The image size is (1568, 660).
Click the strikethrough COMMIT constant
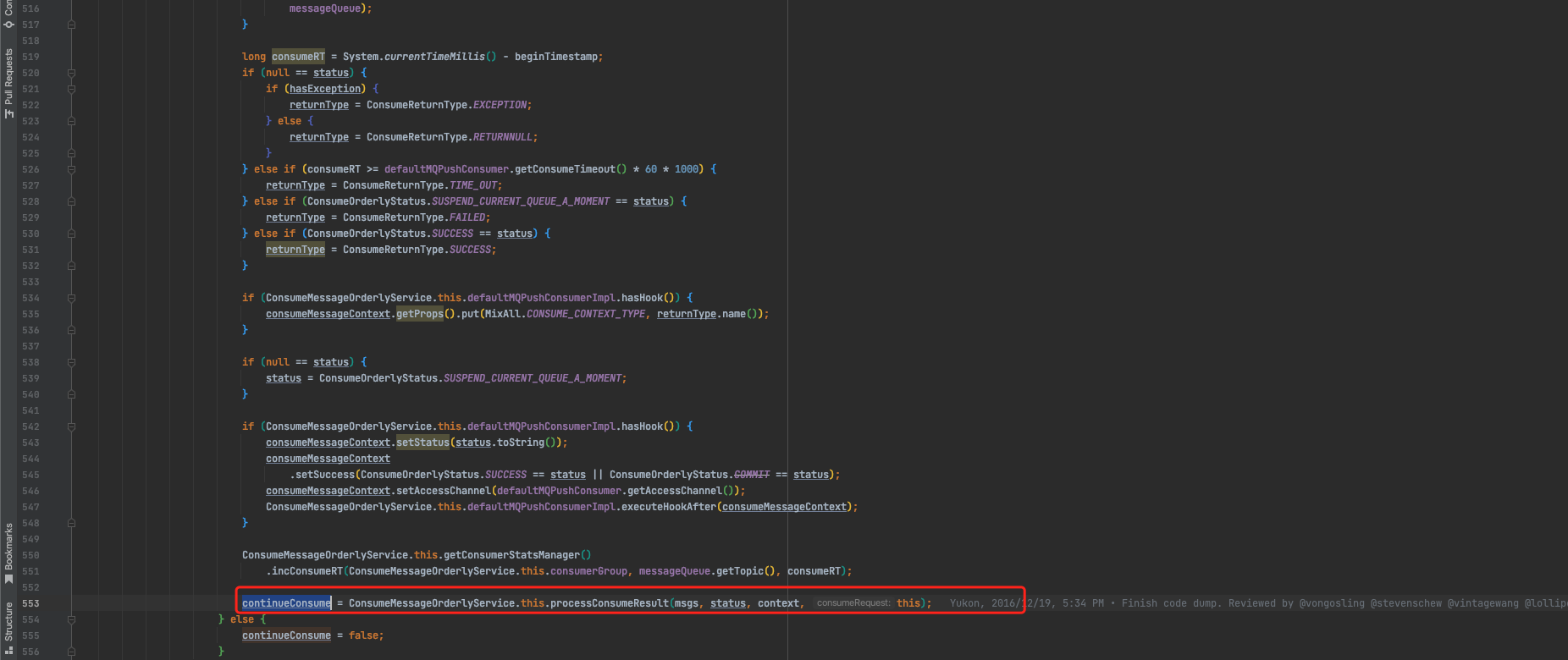click(751, 475)
